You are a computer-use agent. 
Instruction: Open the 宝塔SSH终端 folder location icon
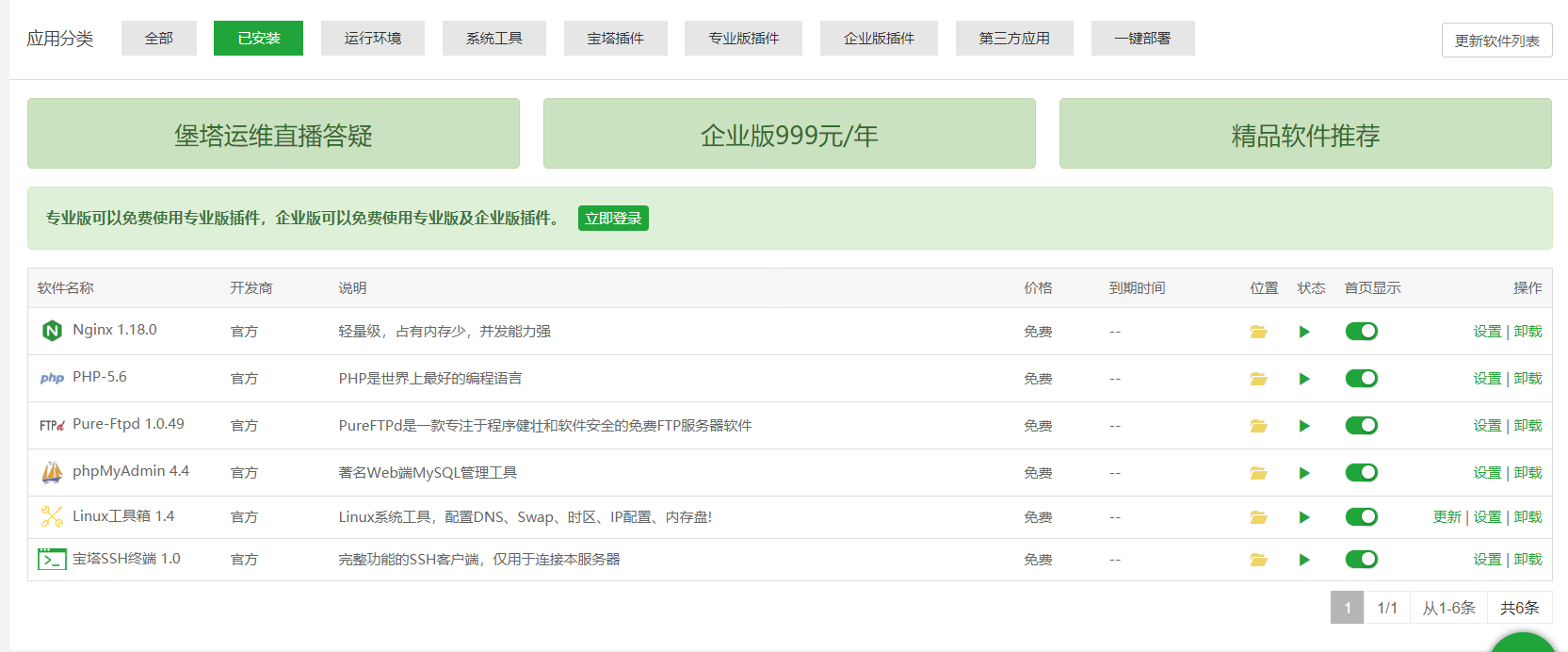click(1258, 560)
